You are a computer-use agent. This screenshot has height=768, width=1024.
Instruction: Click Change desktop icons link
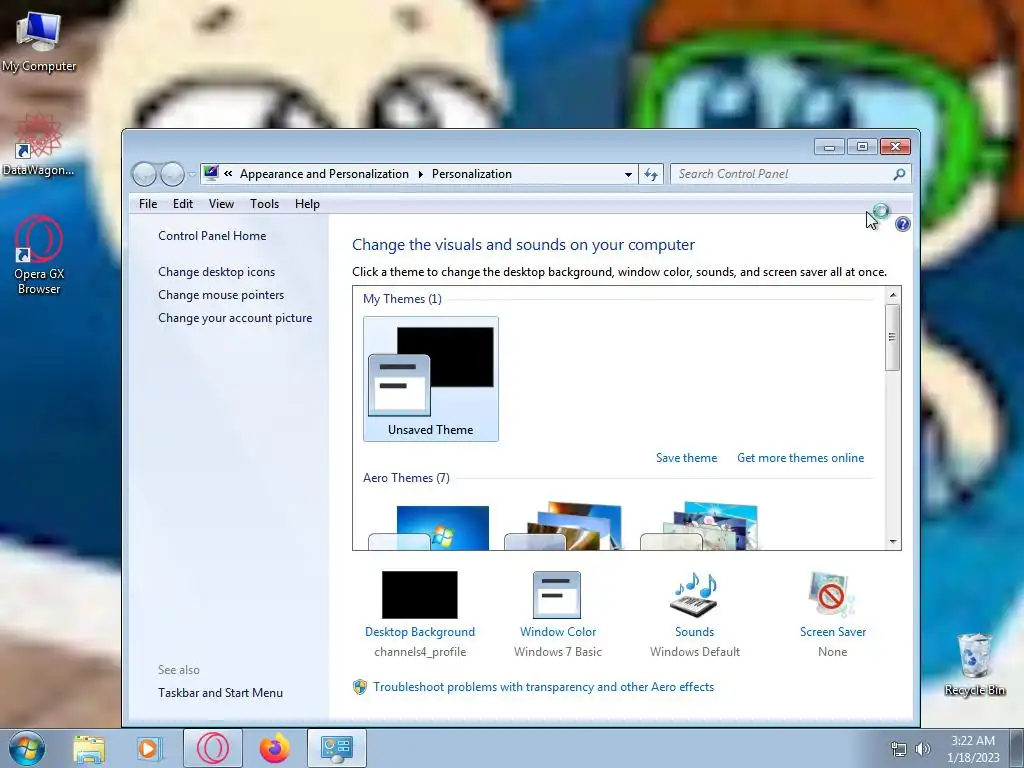[216, 272]
